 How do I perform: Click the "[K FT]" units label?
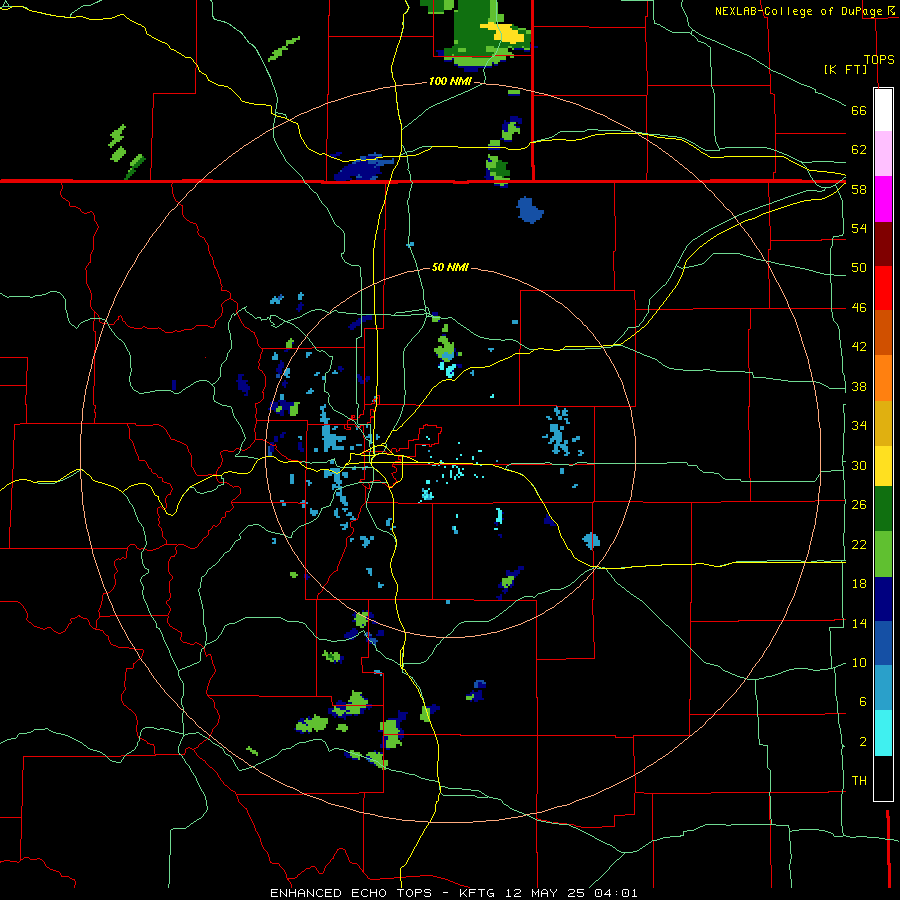pyautogui.click(x=845, y=69)
